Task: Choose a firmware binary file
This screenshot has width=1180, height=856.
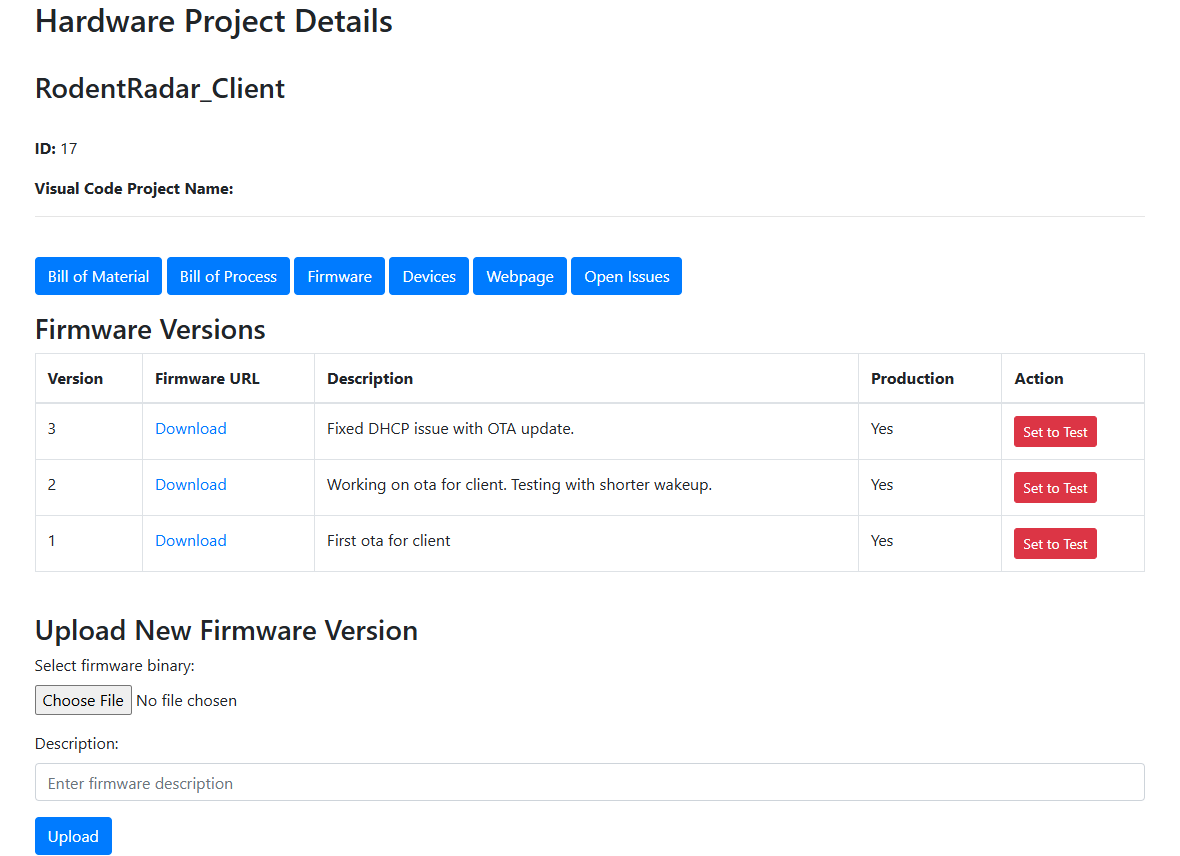Action: click(83, 700)
